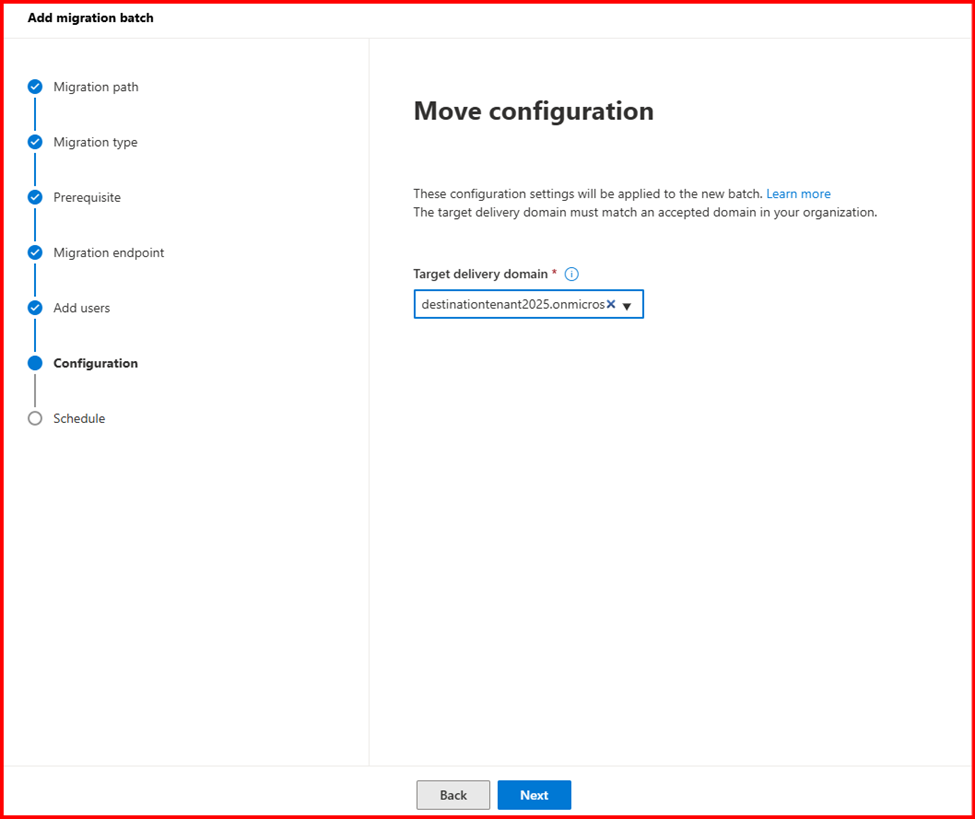Click the filled Configuration step circle
Screen dimensions: 975x819
(x=35, y=363)
